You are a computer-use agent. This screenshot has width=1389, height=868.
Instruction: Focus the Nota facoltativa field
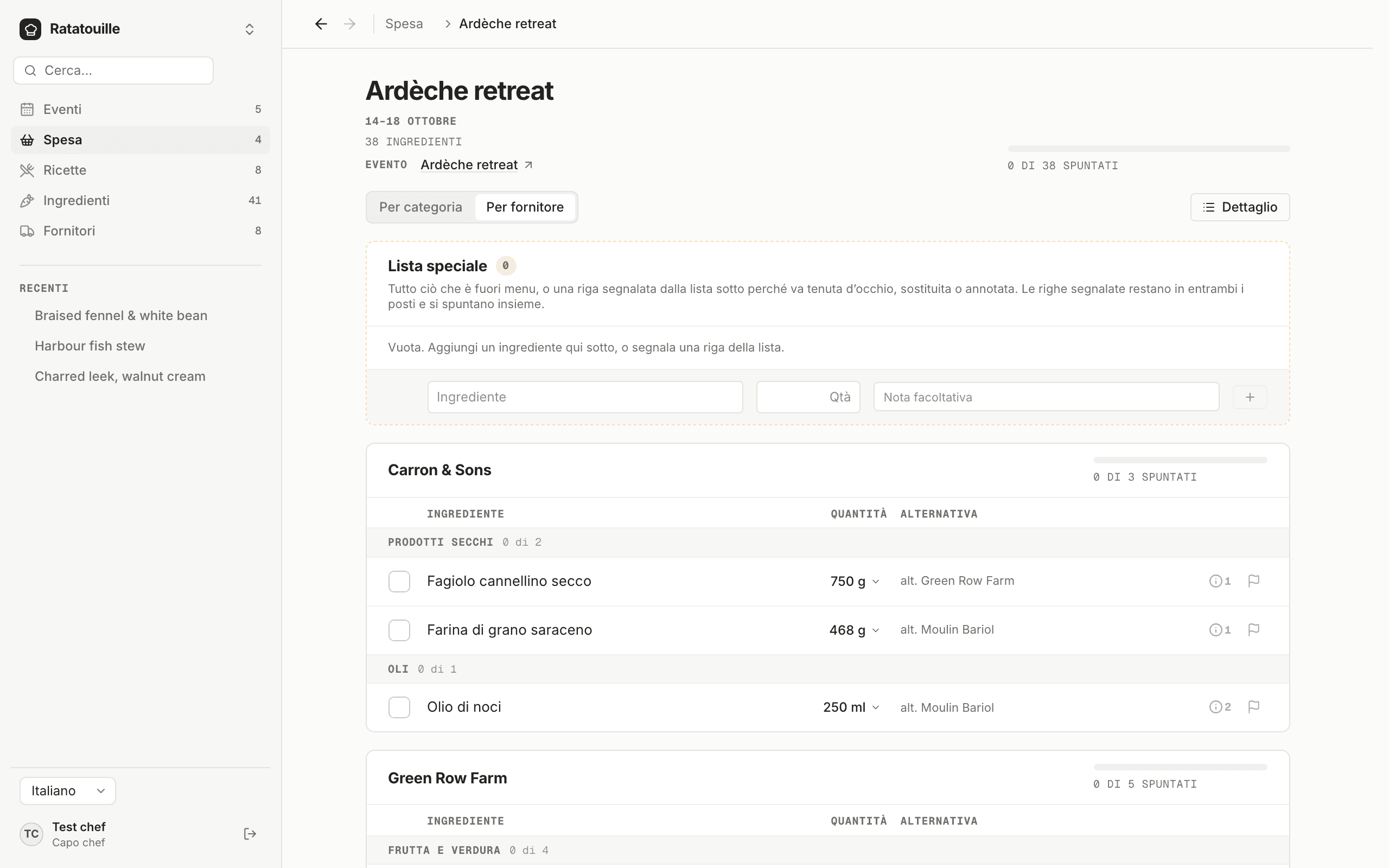coord(1046,397)
